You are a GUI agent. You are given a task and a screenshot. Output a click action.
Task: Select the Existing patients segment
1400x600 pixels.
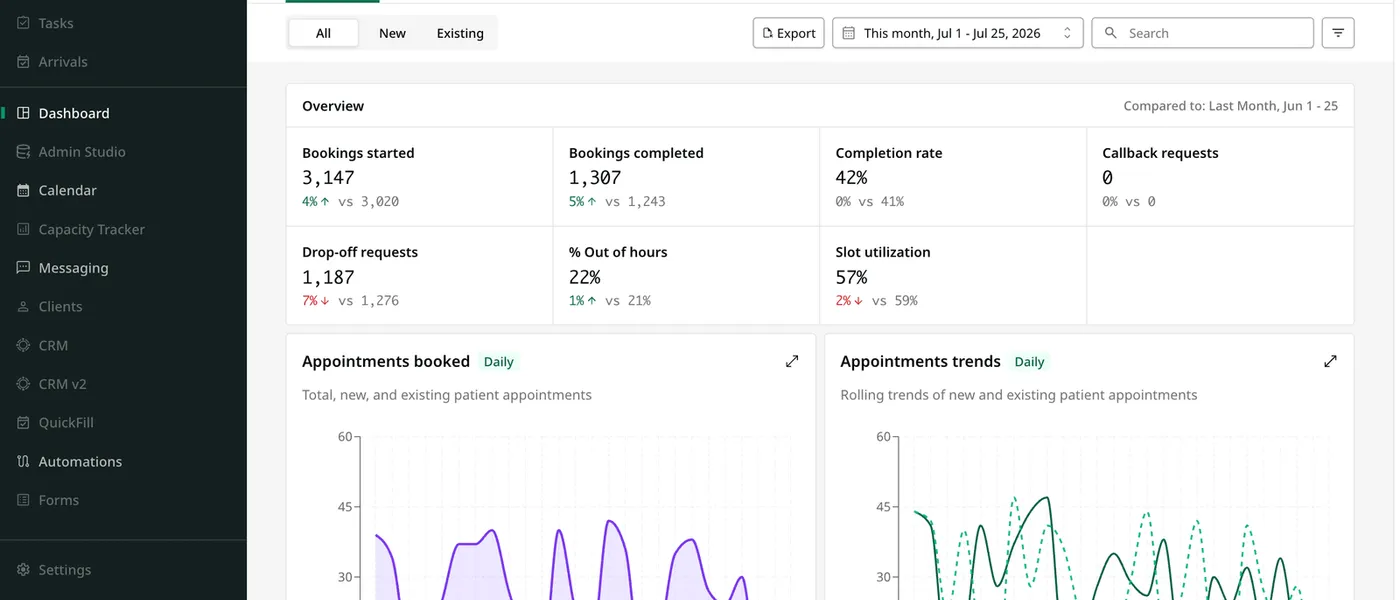[460, 33]
